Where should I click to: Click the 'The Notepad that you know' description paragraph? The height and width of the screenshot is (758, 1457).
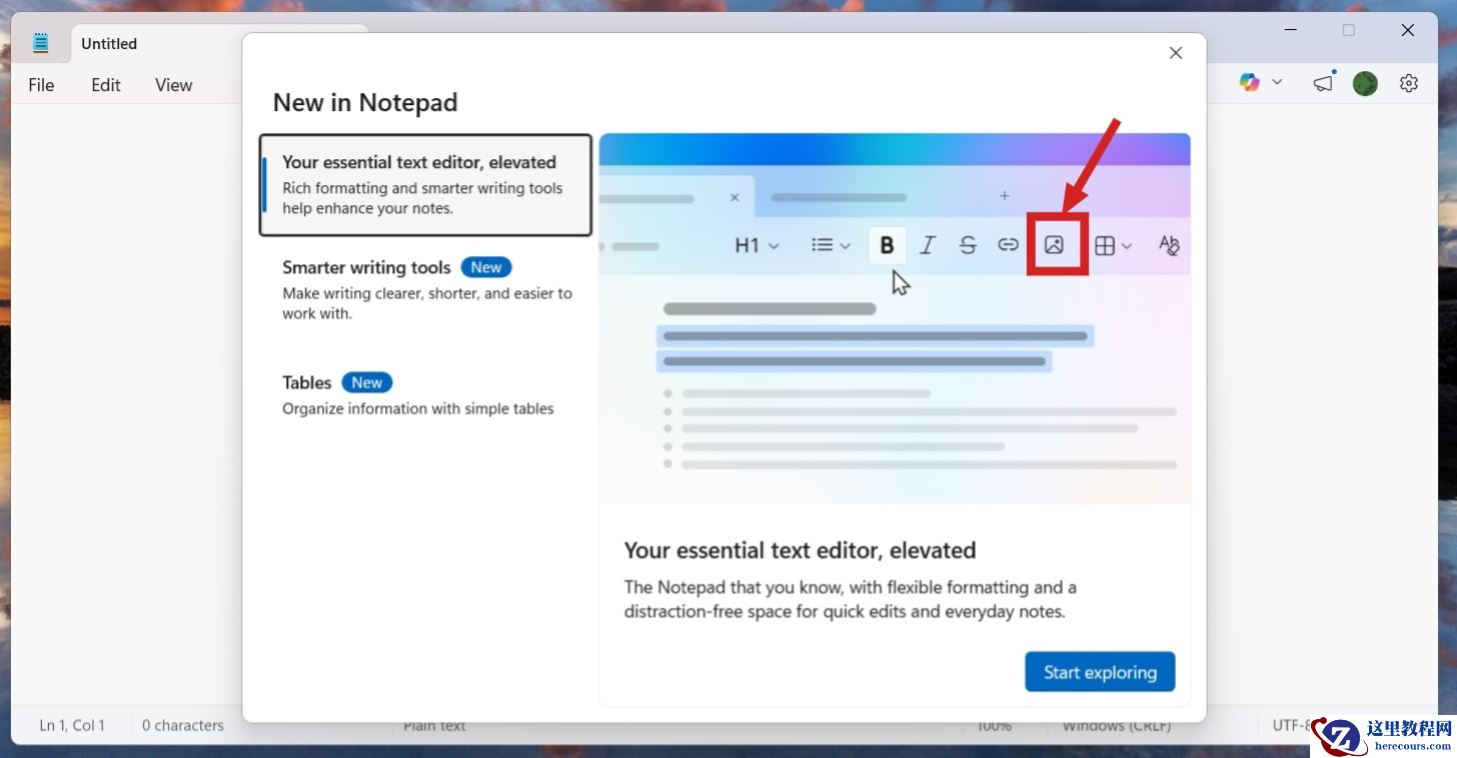[x=850, y=599]
